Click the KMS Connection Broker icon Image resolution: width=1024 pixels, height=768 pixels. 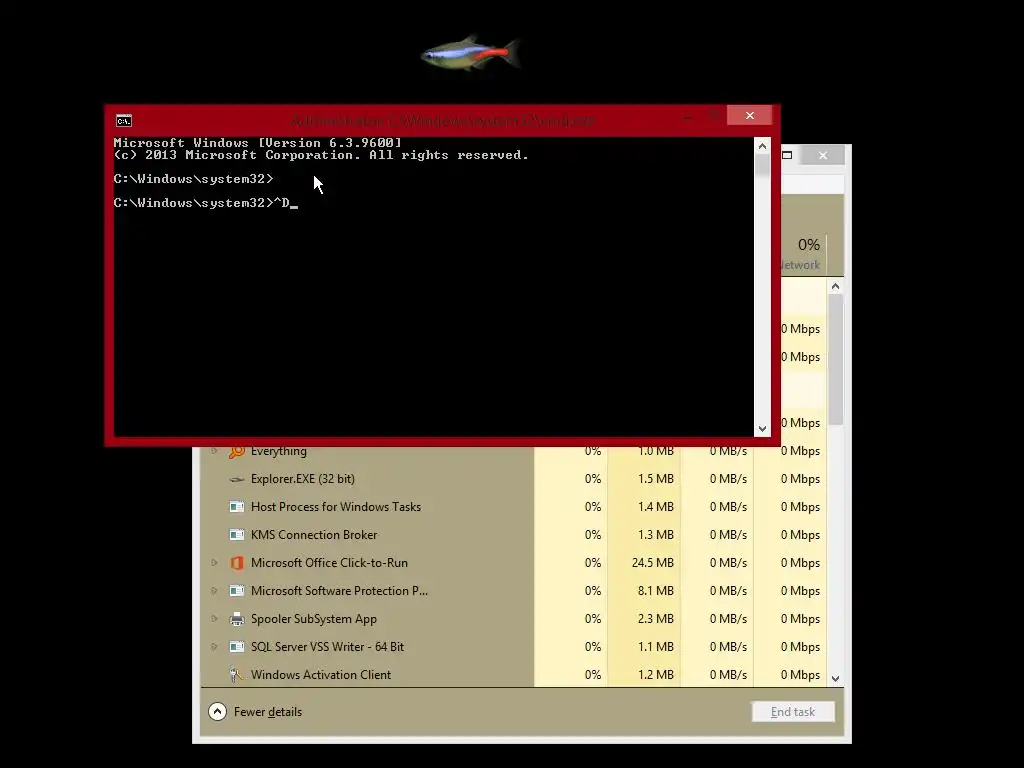pos(236,535)
